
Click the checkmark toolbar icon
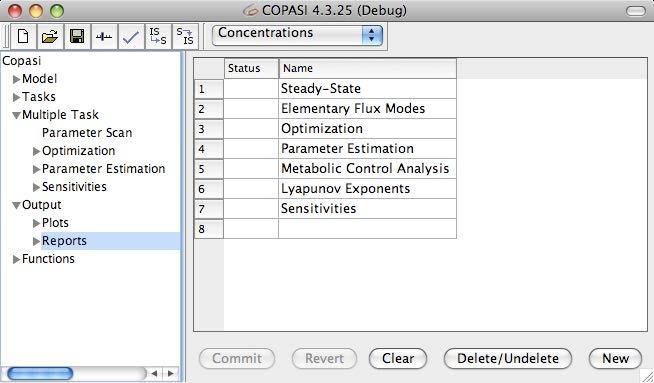[x=131, y=37]
